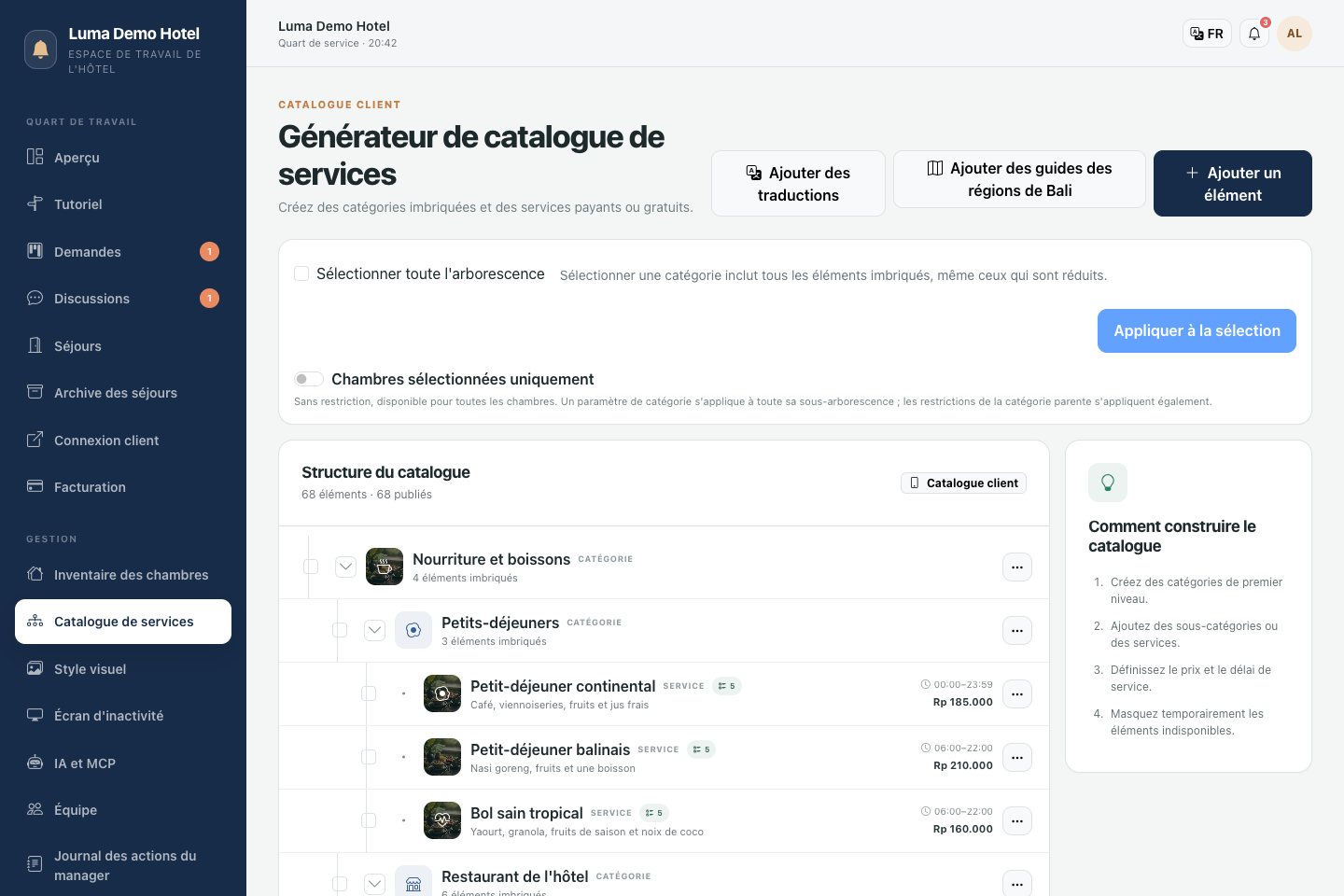Screen dimensions: 1344x896
Task: Click Ajouter des guides des régions de Bali
Action: click(1019, 179)
